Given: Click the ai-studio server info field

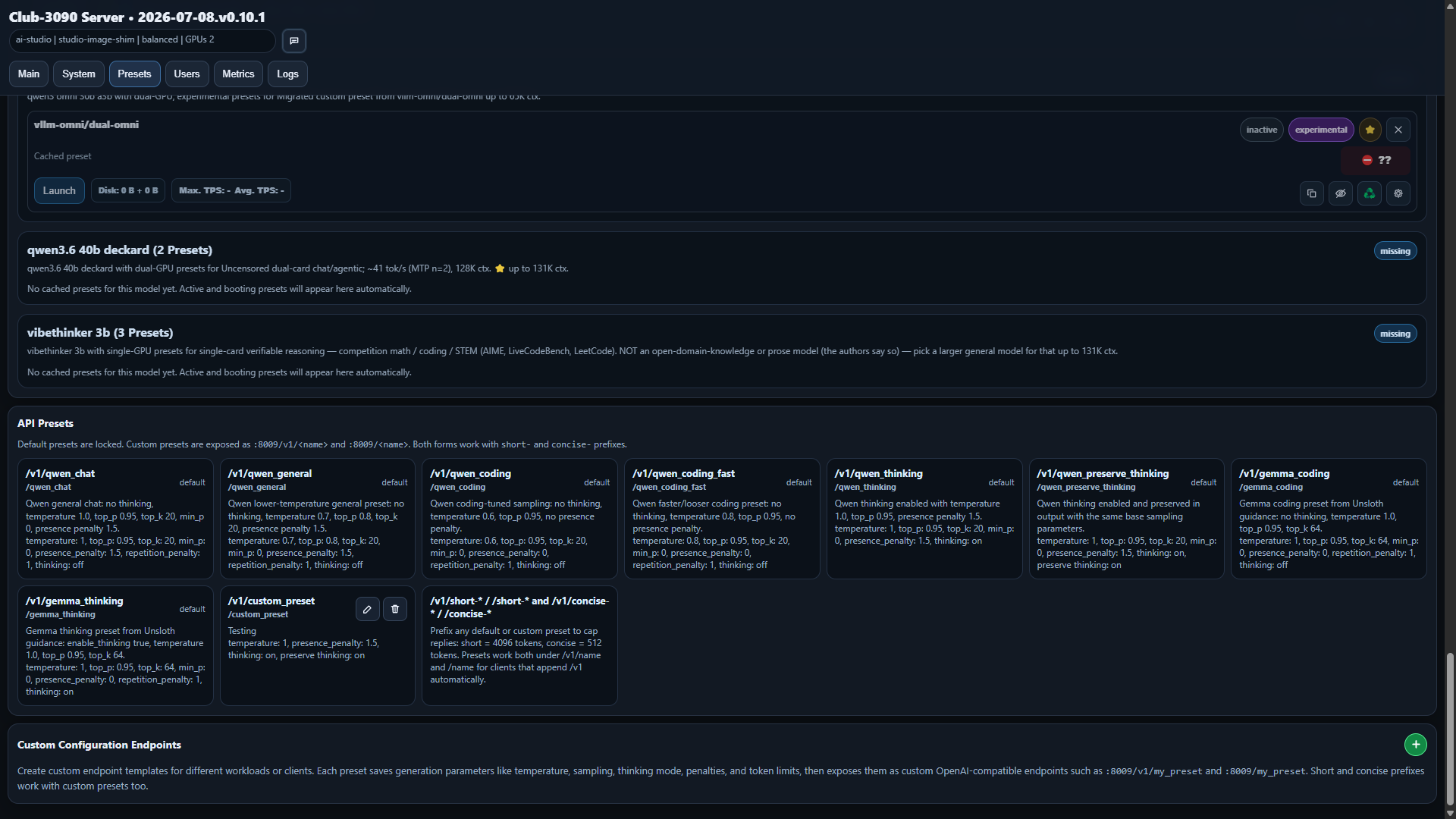Looking at the screenshot, I should click(142, 40).
